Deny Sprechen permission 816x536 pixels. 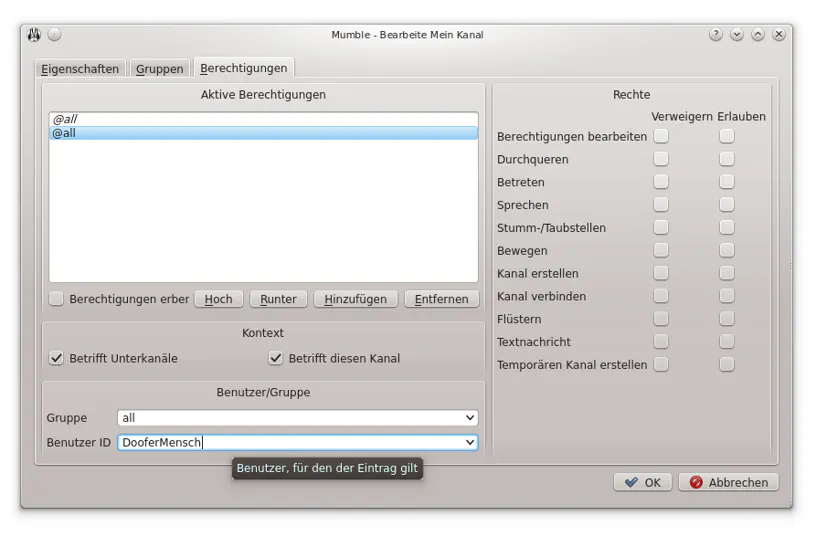[661, 205]
